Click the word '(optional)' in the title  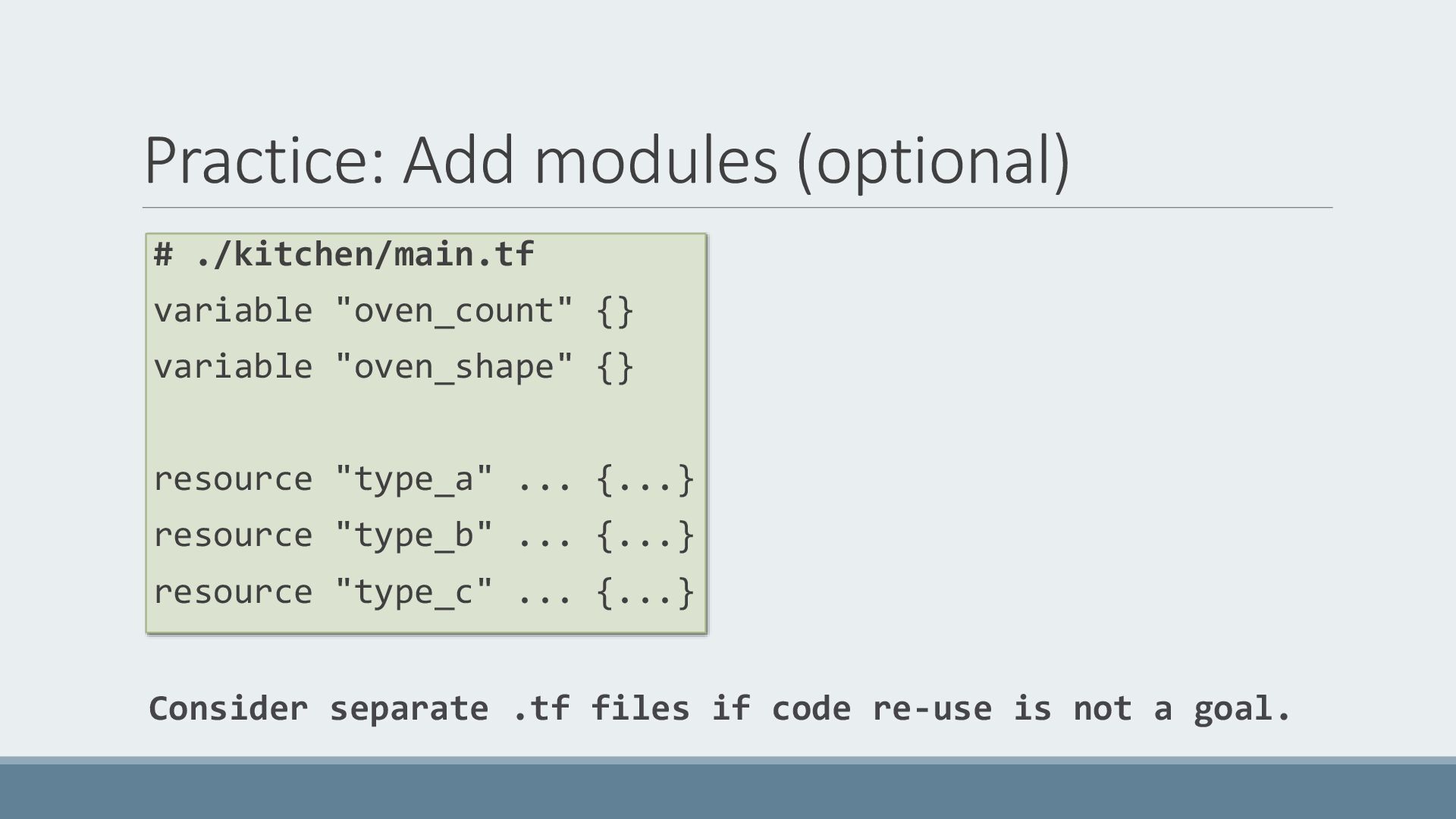click(x=934, y=161)
